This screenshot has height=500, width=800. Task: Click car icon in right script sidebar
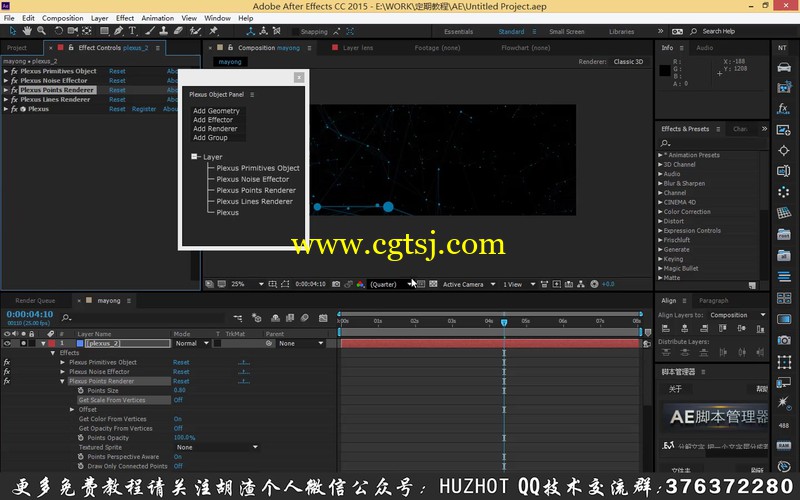[x=784, y=67]
